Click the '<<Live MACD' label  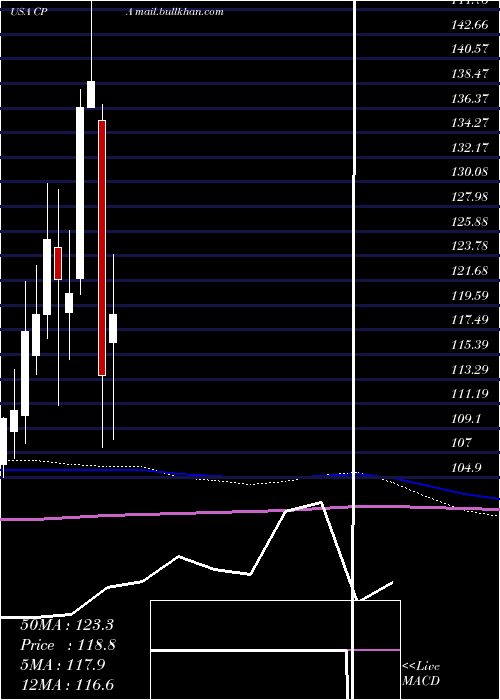pyautogui.click(x=421, y=673)
